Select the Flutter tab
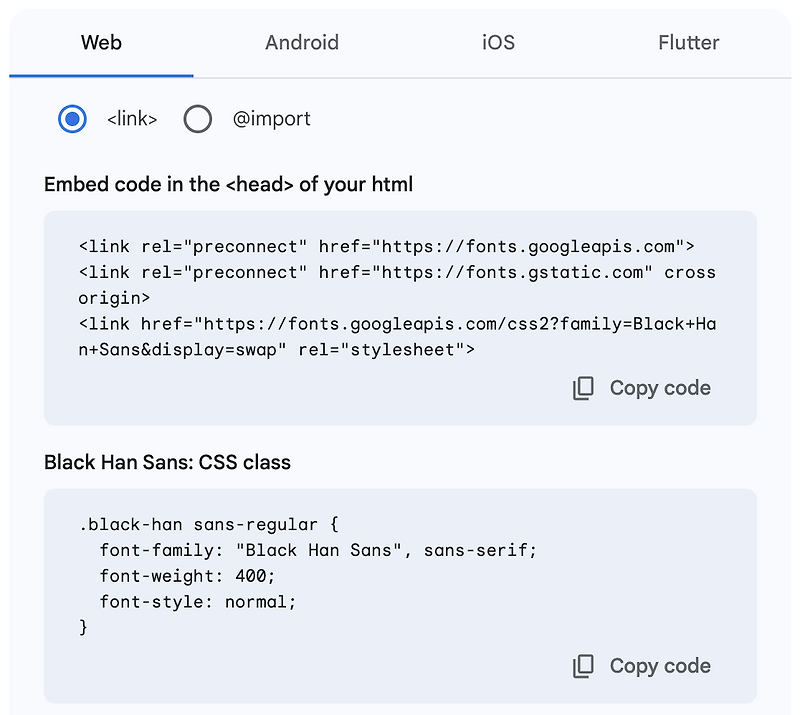Viewport: 800px width, 715px height. pyautogui.click(x=688, y=42)
